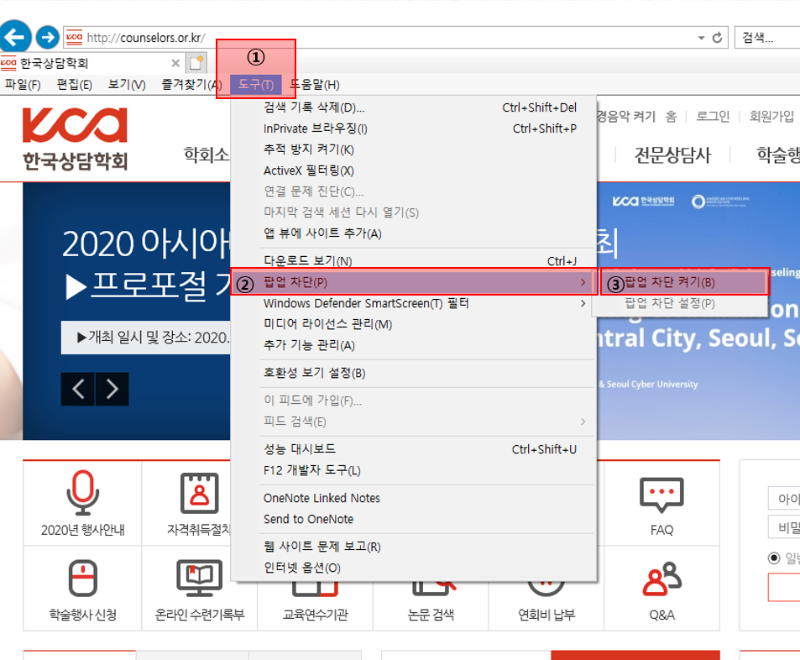800x660 pixels.
Task: Open the address bar history dropdown arrow
Action: (701, 38)
